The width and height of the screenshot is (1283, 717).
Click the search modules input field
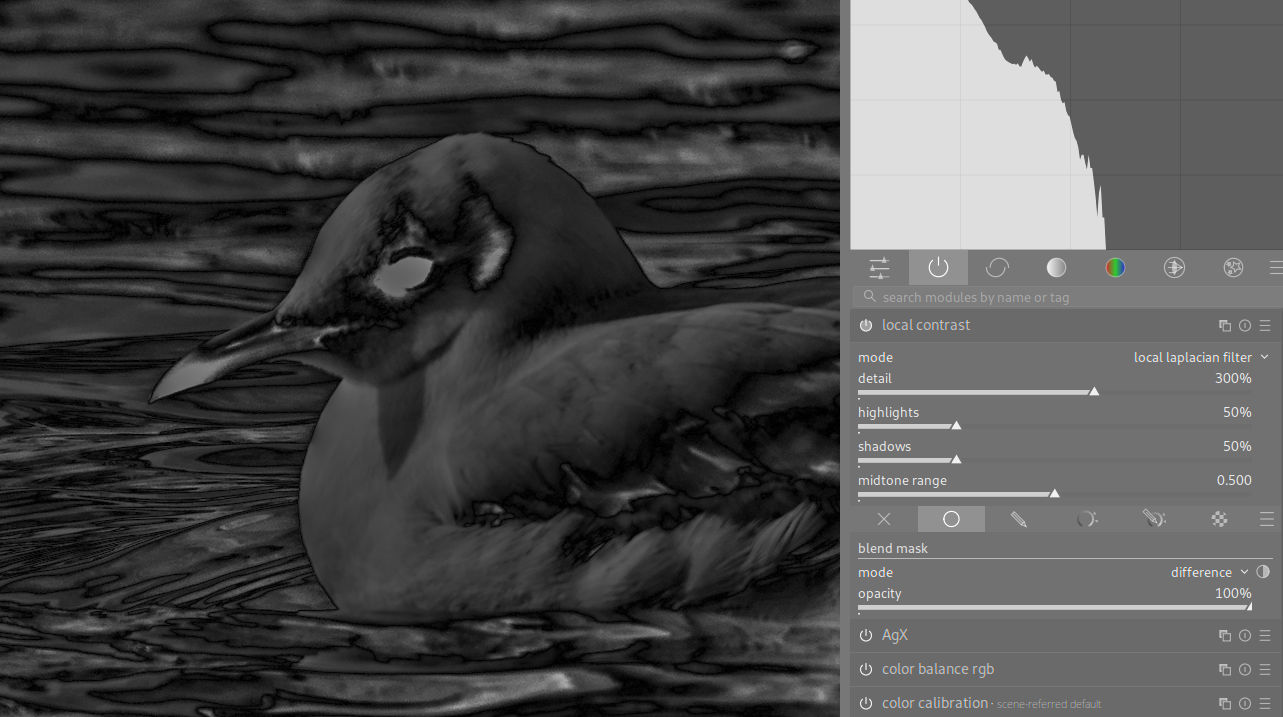(1060, 297)
